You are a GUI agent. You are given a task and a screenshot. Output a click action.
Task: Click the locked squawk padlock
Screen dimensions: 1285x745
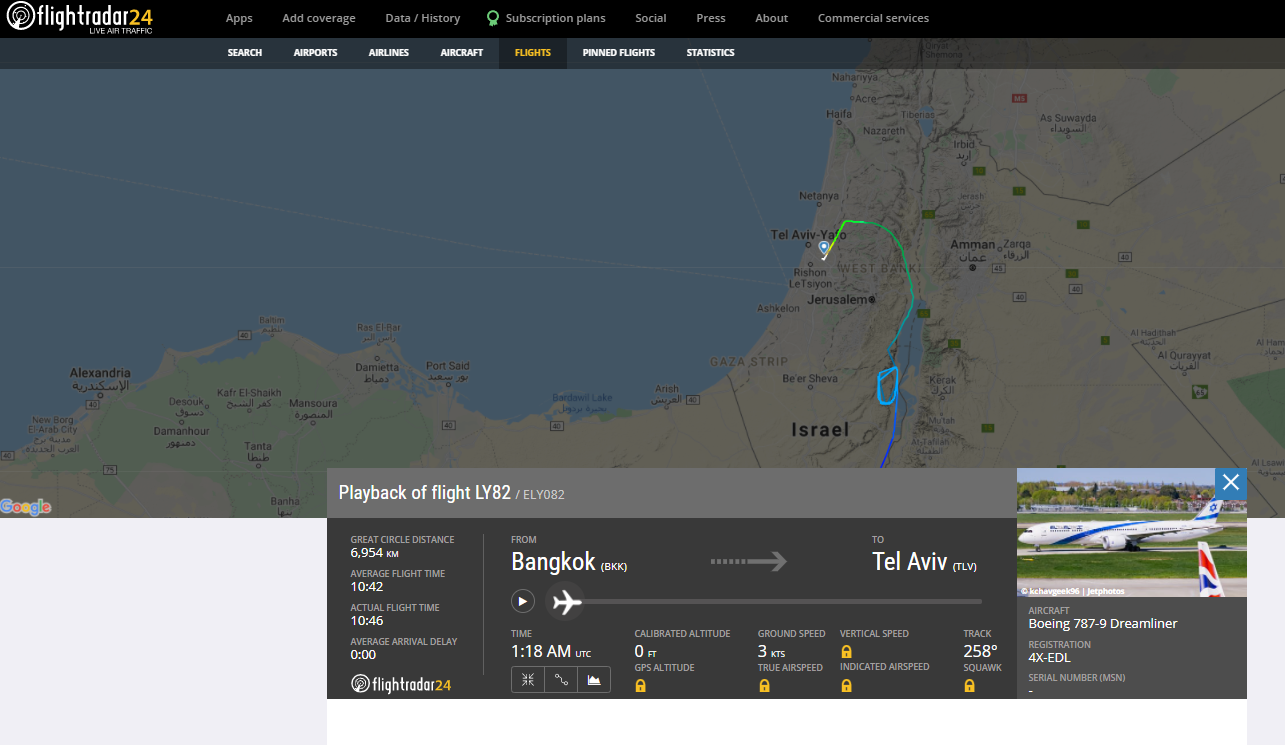coord(970,685)
